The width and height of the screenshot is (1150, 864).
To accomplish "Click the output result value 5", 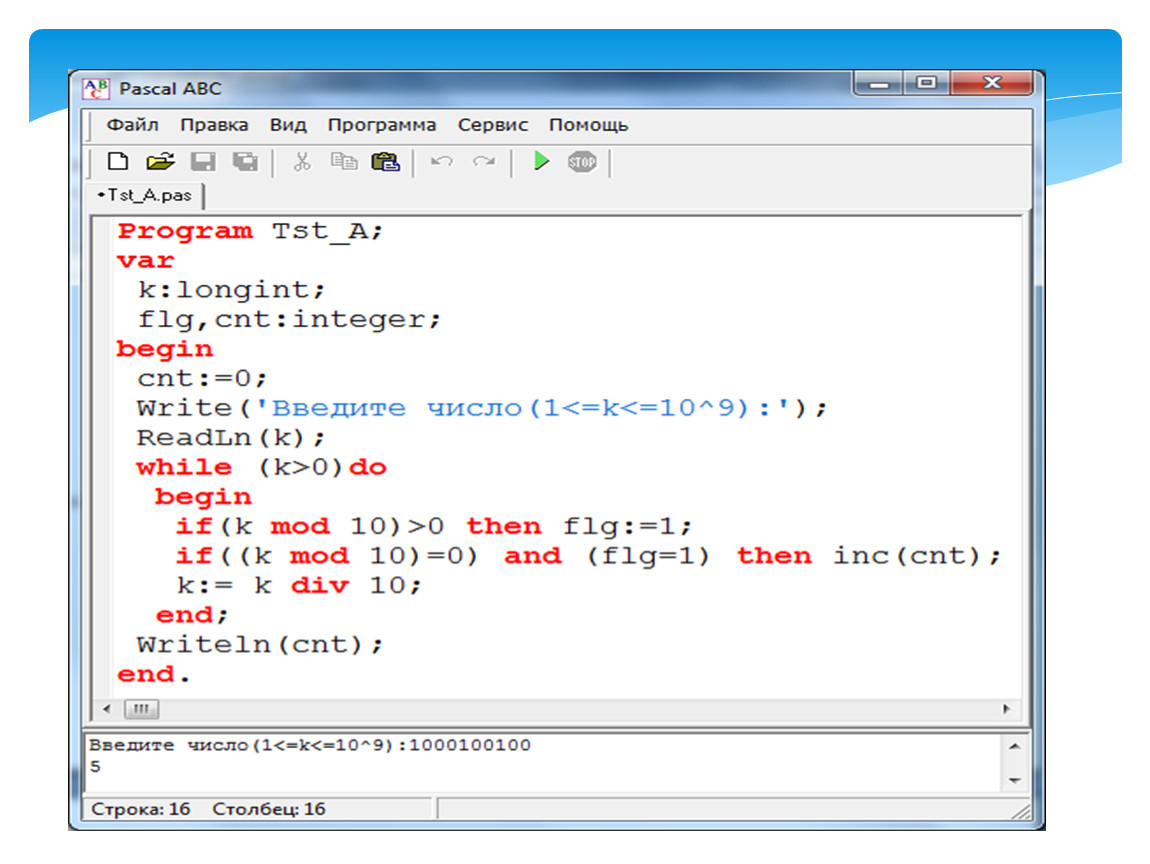I will click(95, 766).
